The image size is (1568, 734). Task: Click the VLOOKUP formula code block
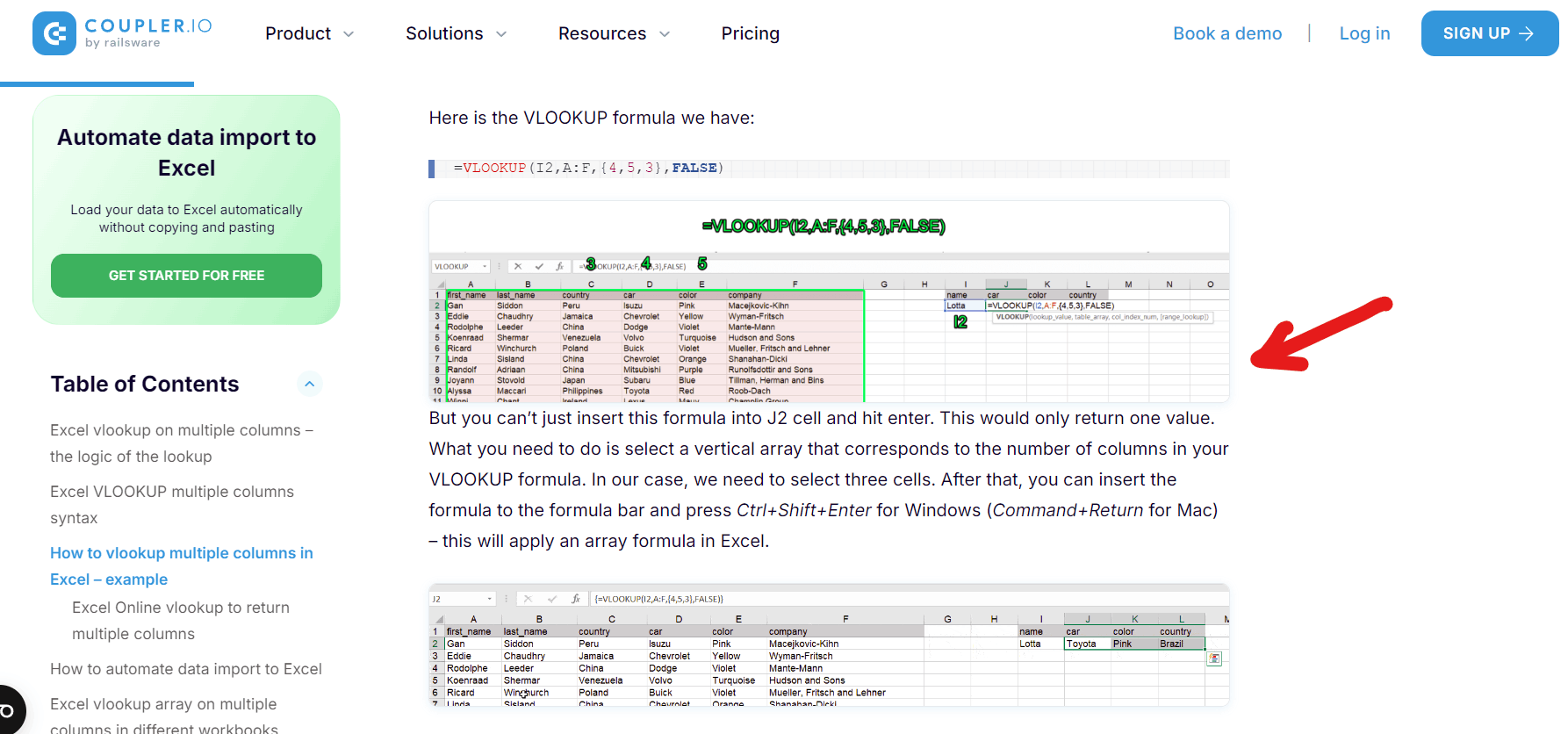coord(829,169)
